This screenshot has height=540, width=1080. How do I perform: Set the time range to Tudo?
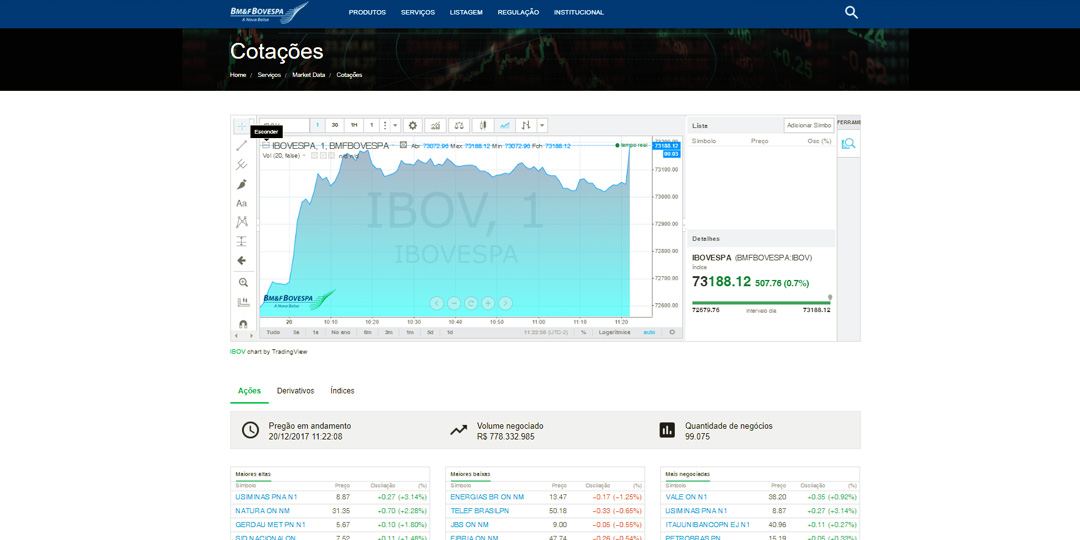[x=273, y=332]
